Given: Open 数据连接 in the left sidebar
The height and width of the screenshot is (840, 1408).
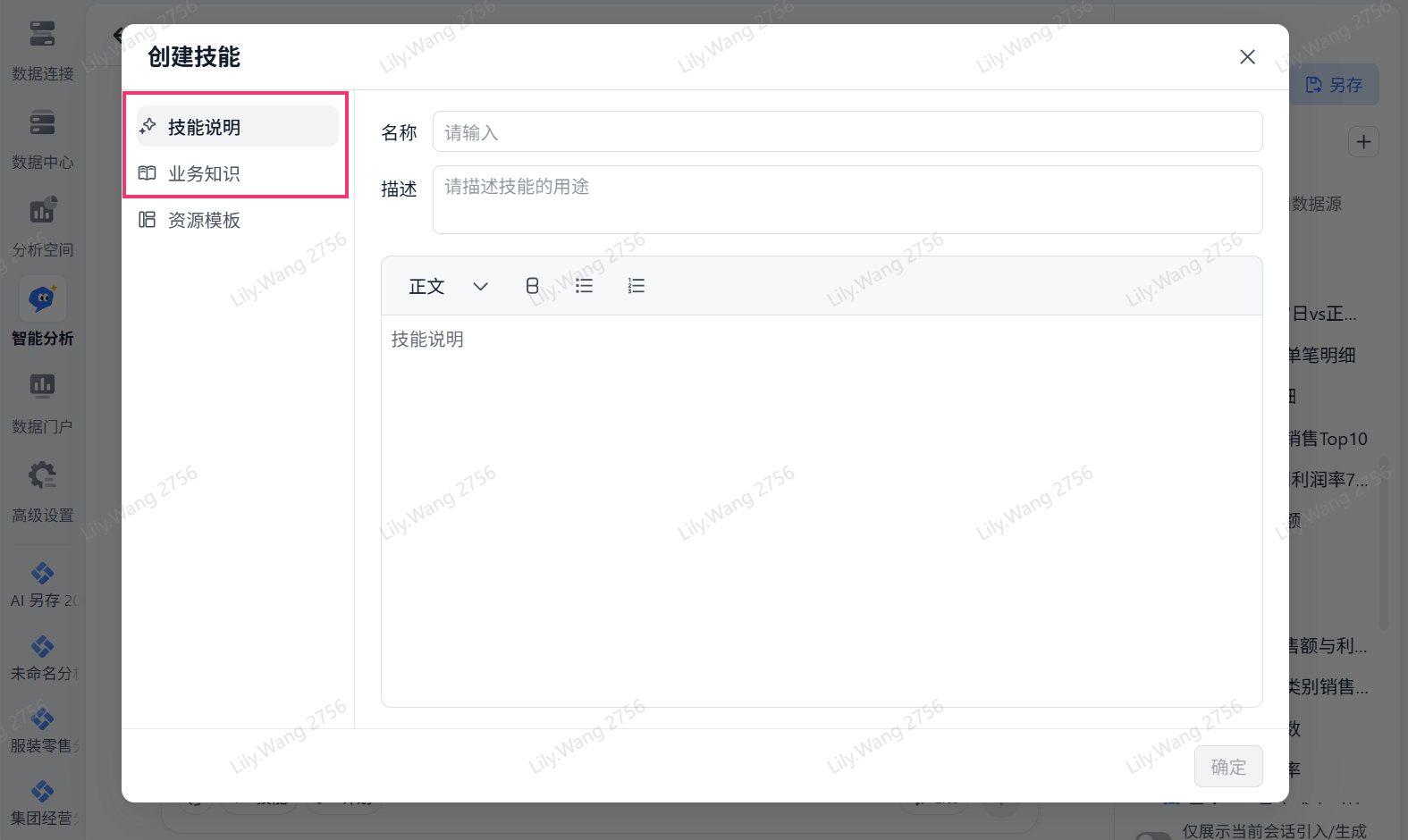Looking at the screenshot, I should pyautogui.click(x=42, y=49).
